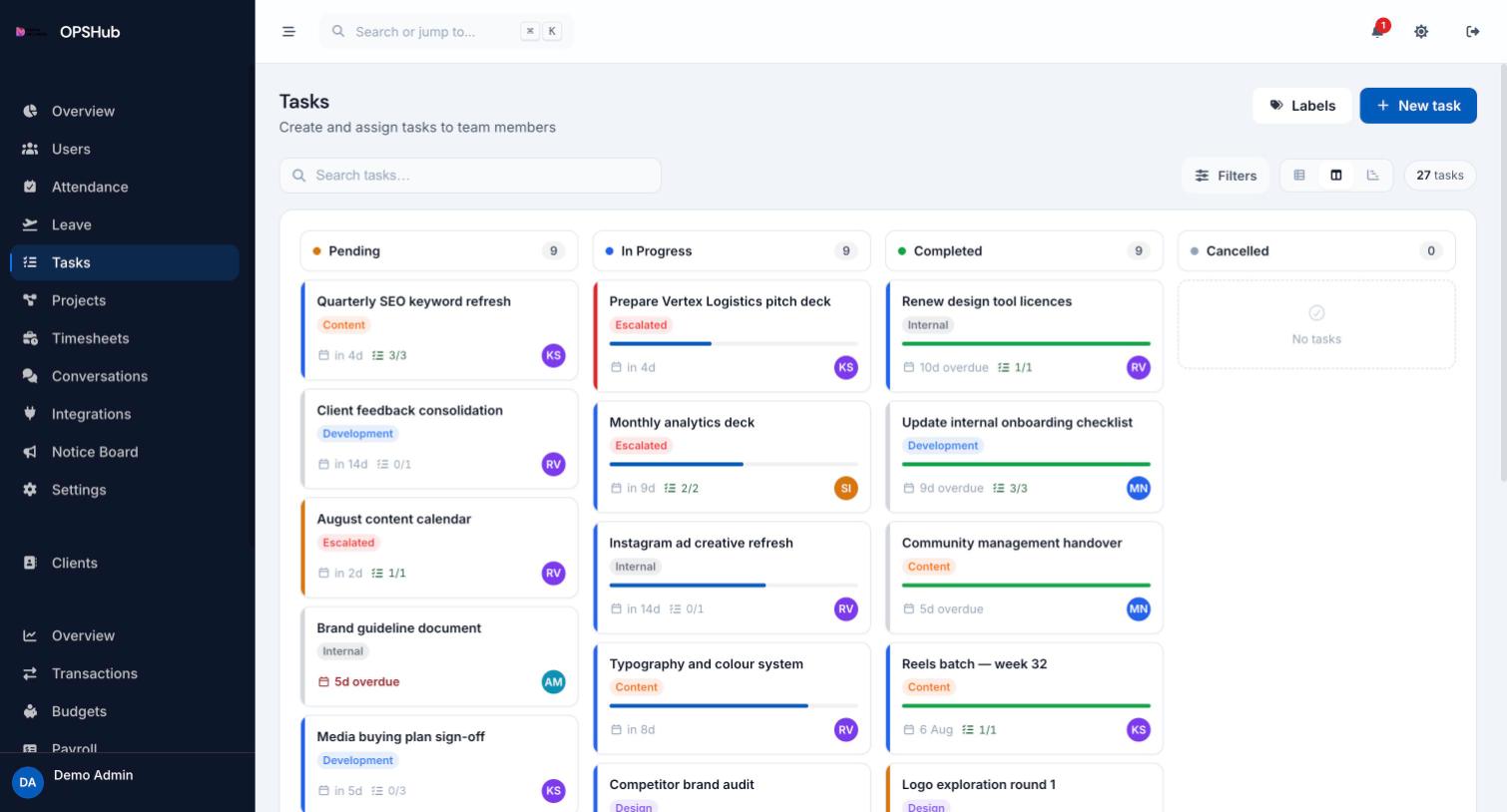
Task: Click the Escalated tag on August content calendar
Action: [x=348, y=543]
